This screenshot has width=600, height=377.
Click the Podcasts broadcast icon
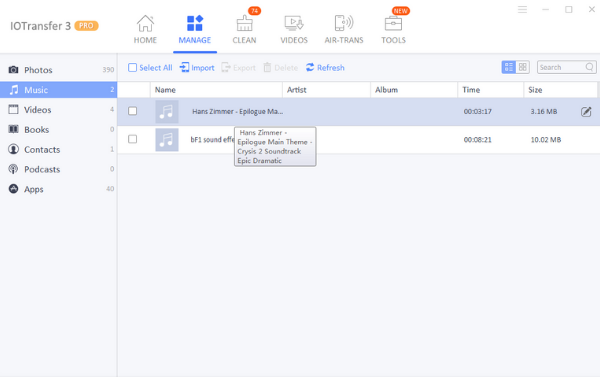click(x=13, y=169)
